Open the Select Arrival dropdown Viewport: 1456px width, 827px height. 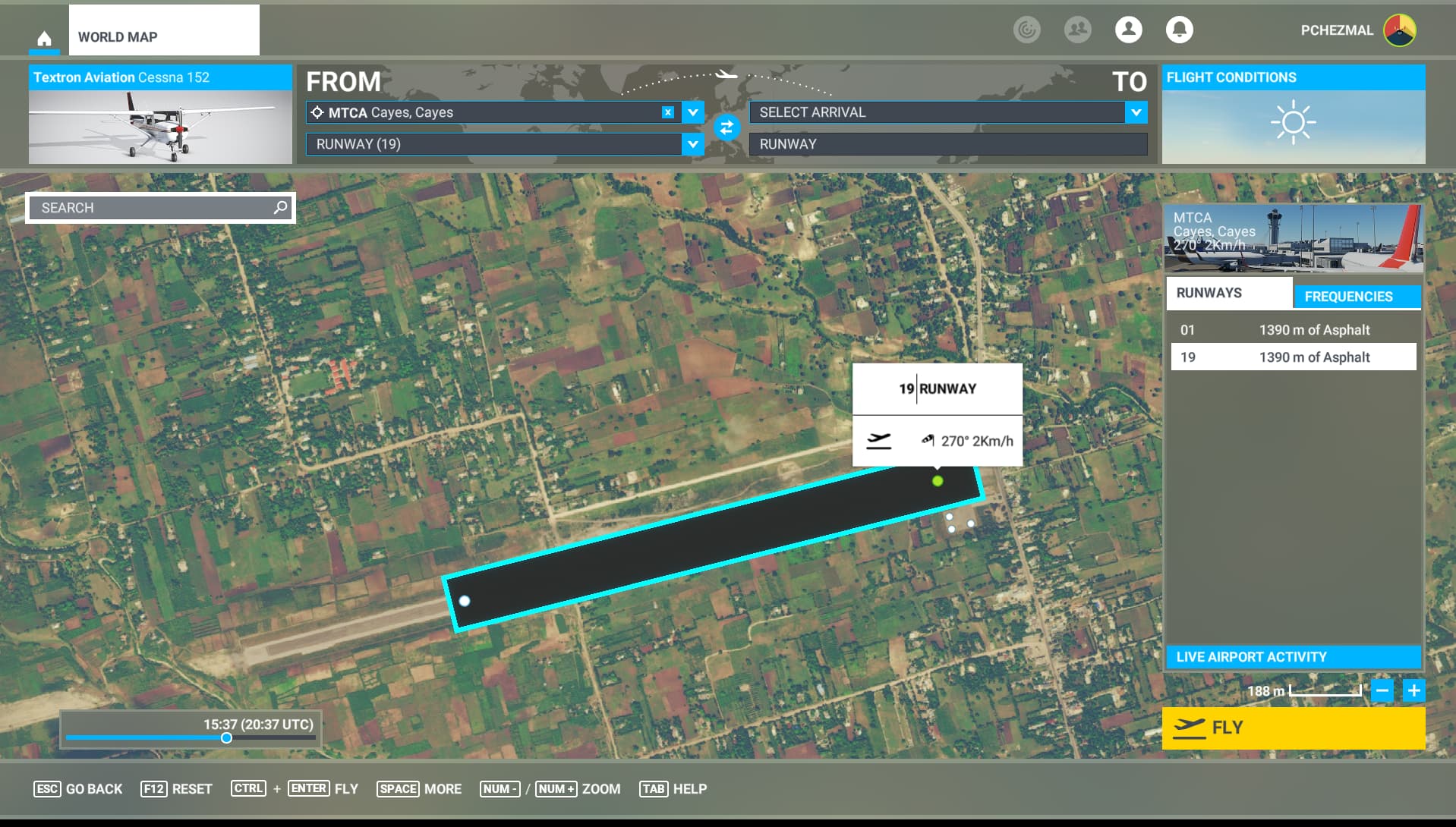click(x=1136, y=112)
